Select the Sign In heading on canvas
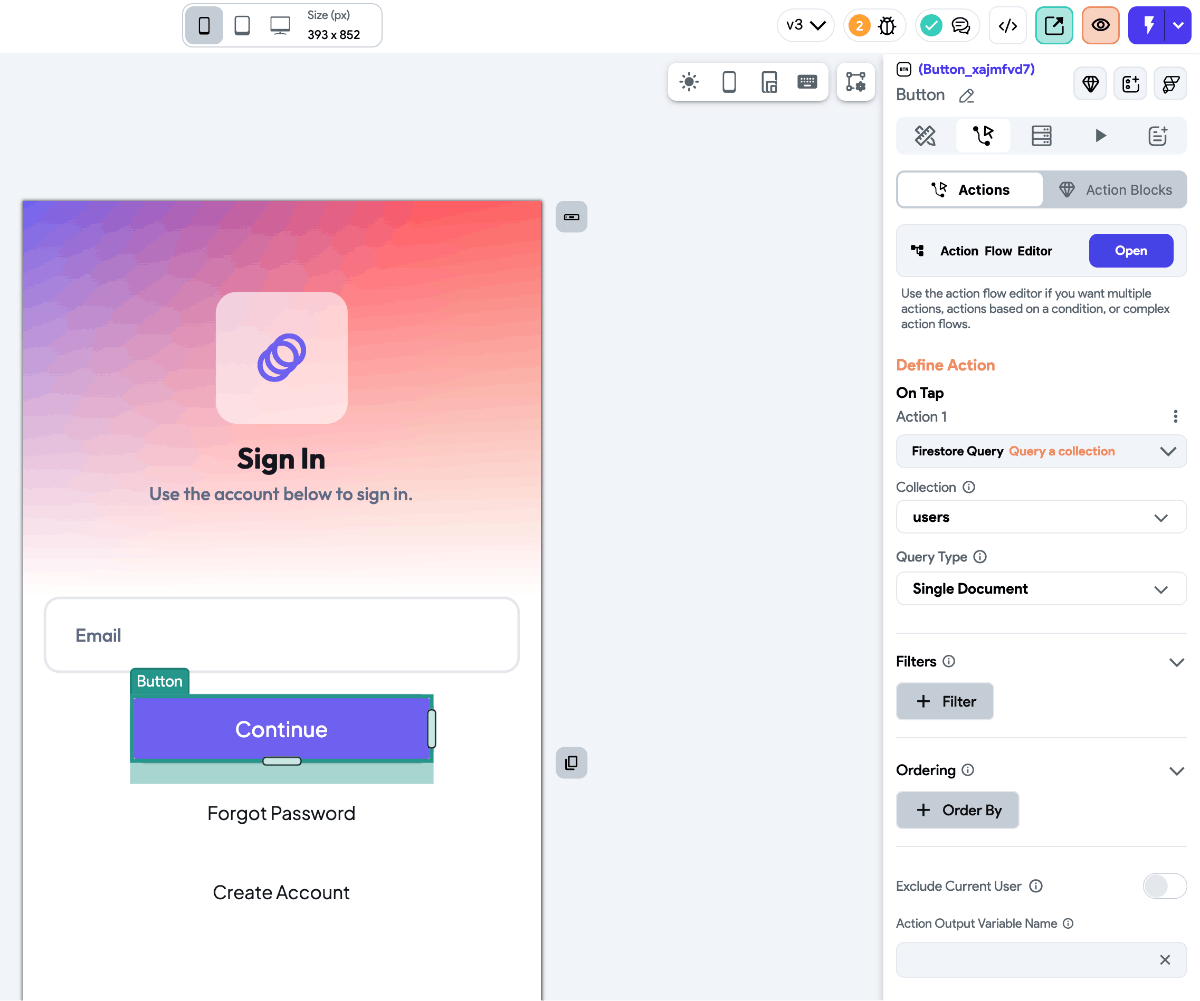This screenshot has height=1001, width=1200. pyautogui.click(x=281, y=459)
